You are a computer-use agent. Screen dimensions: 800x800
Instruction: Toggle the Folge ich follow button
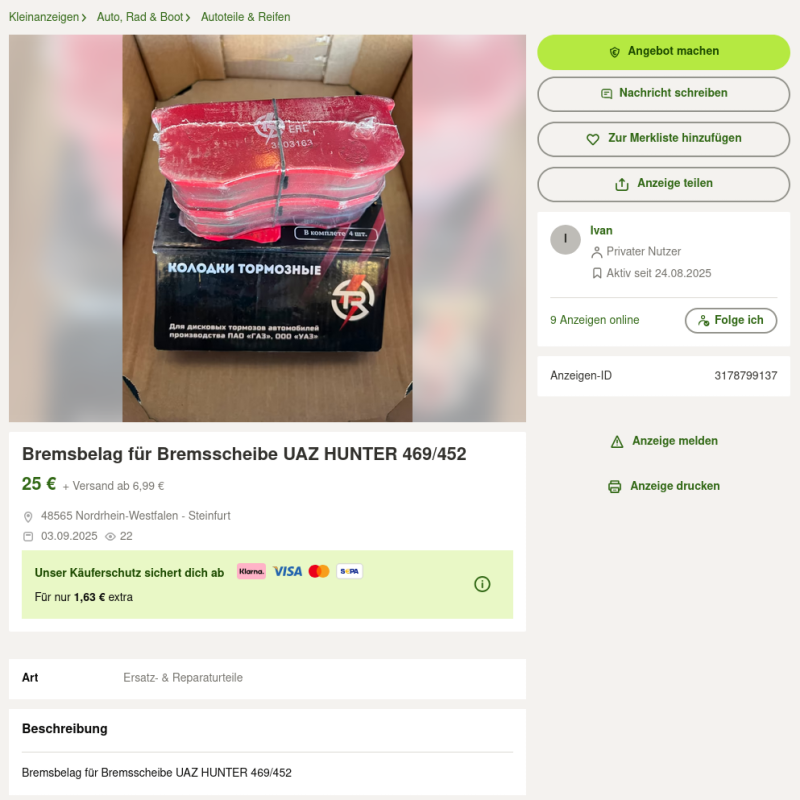point(731,320)
